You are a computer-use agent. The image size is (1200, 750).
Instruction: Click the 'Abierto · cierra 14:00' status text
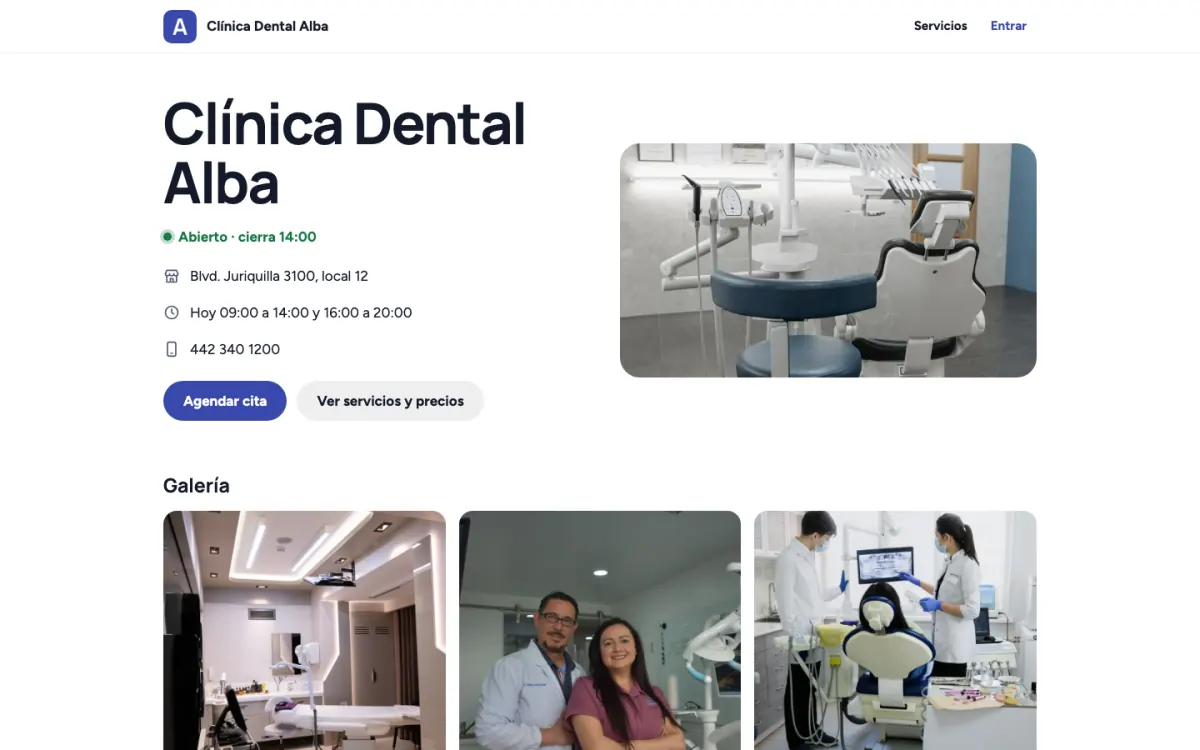click(247, 237)
